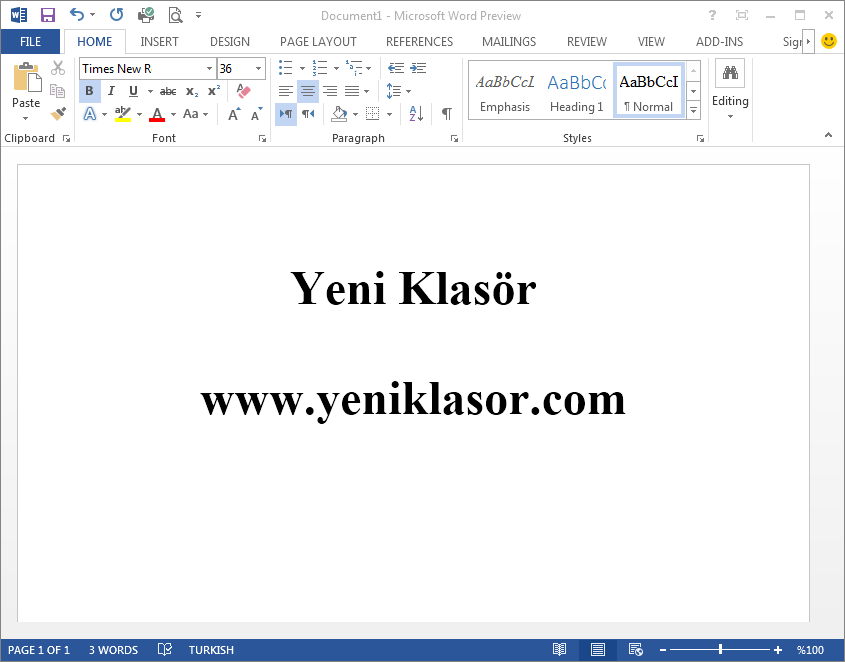Viewport: 845px width, 662px height.
Task: Click the Increase Indent icon
Action: 418,68
